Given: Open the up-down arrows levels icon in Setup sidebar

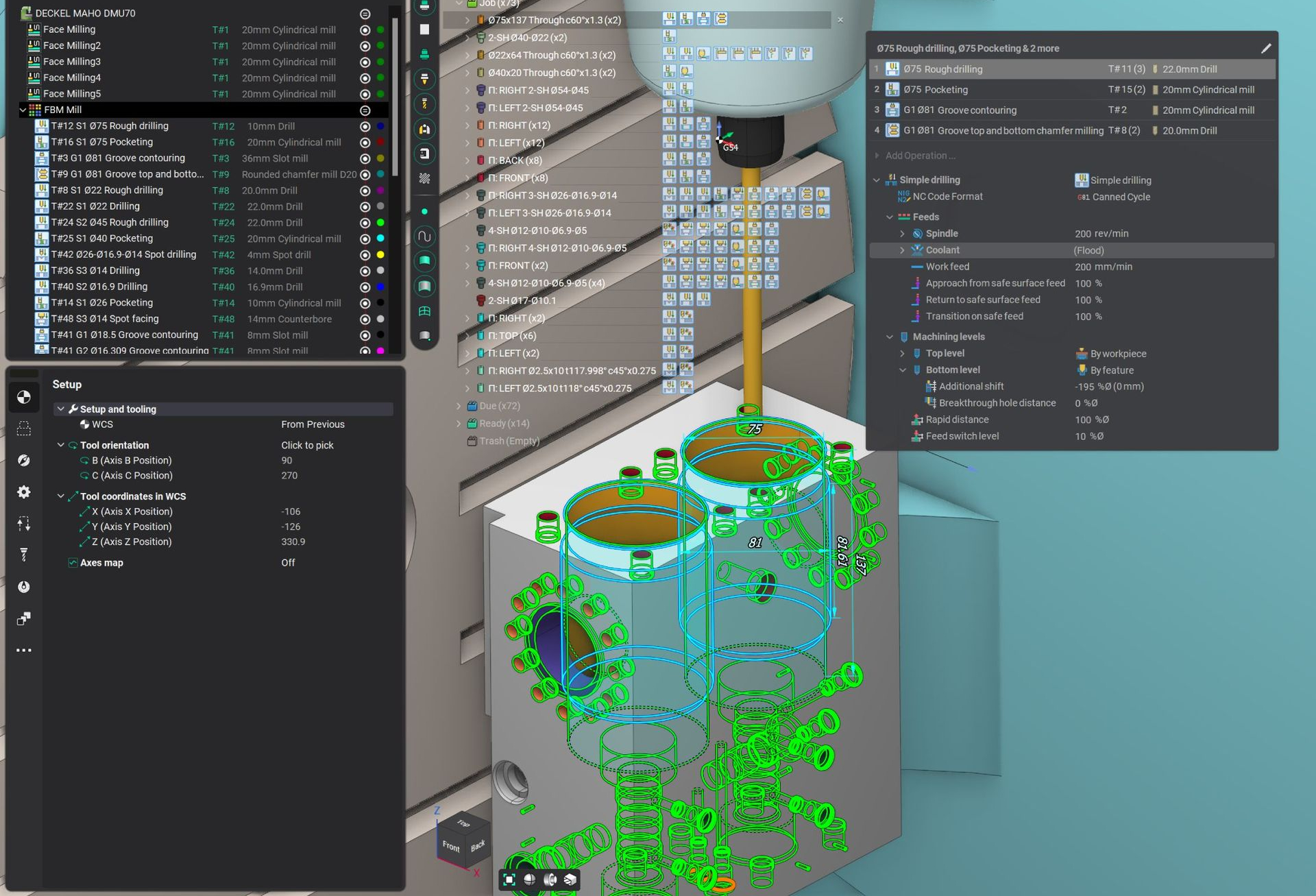Looking at the screenshot, I should [24, 524].
